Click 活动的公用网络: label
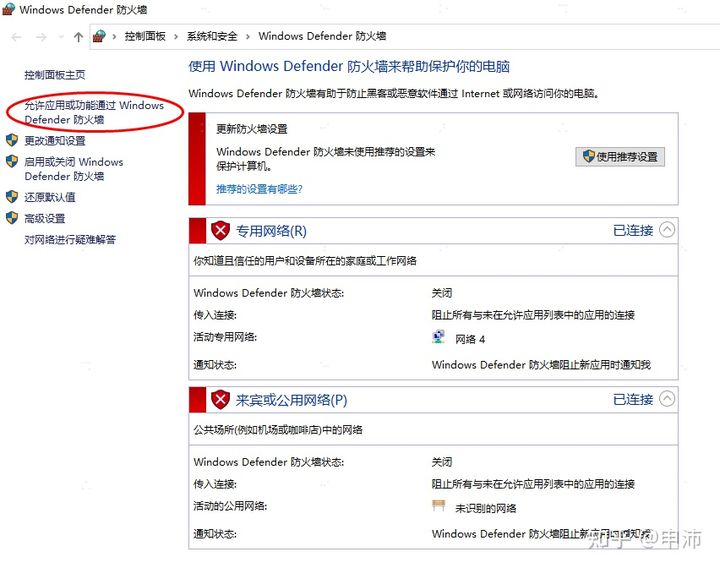The image size is (720, 568). 230,506
